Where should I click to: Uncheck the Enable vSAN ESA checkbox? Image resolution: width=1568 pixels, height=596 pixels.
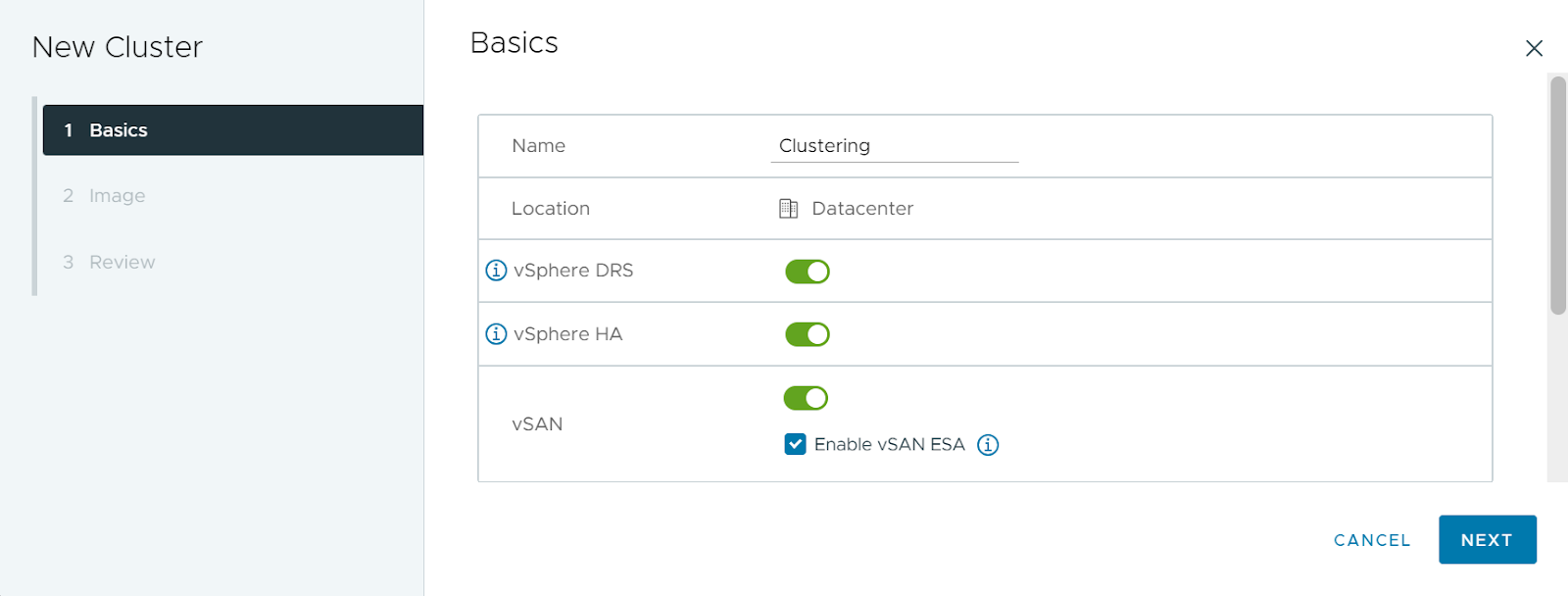click(796, 444)
